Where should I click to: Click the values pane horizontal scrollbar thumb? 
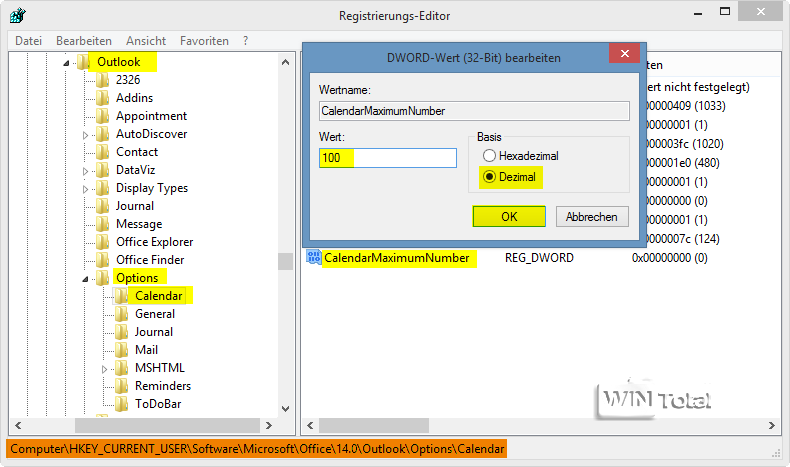(x=374, y=425)
